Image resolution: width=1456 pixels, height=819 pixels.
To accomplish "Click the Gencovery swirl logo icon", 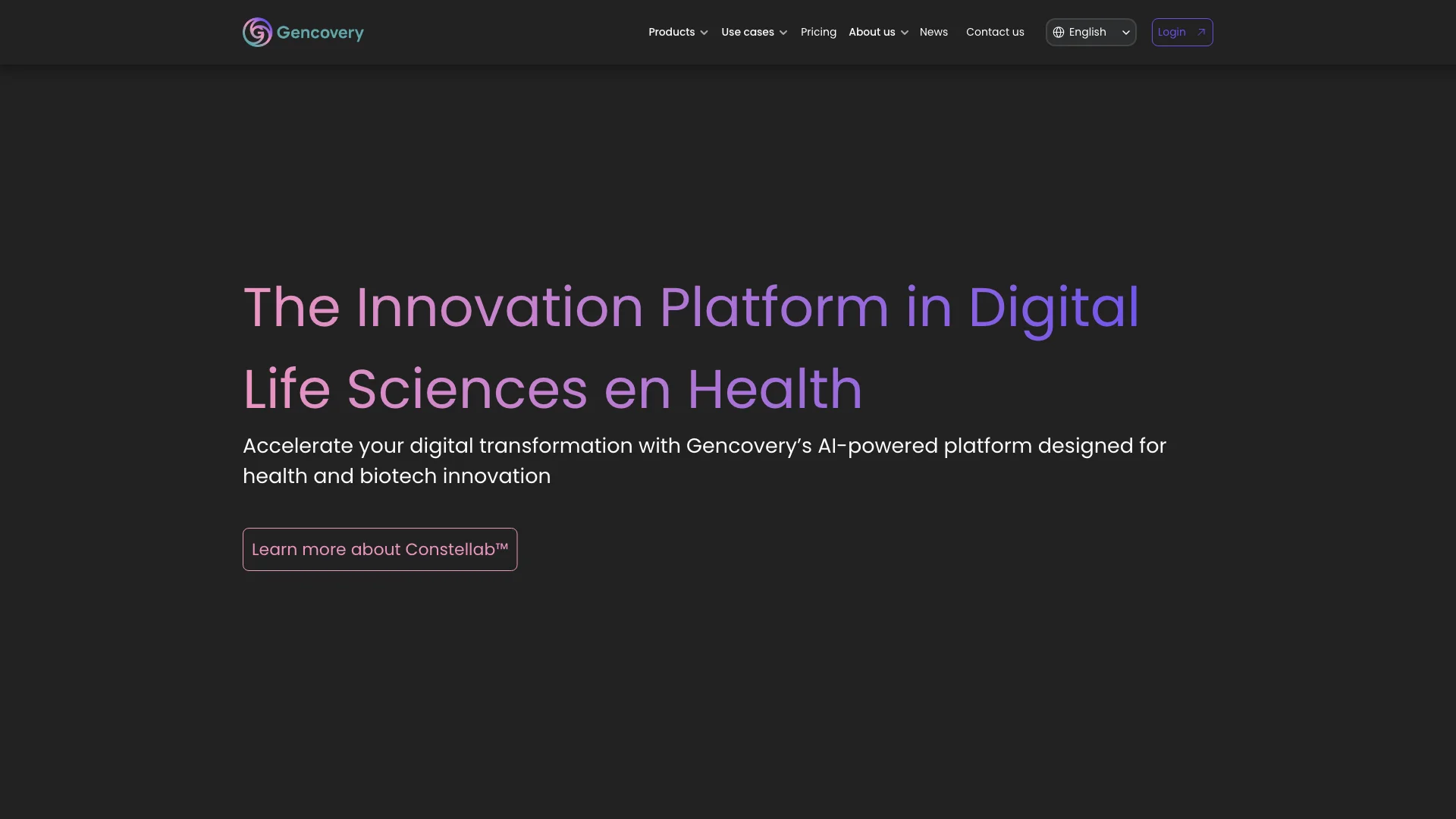I will pos(257,33).
